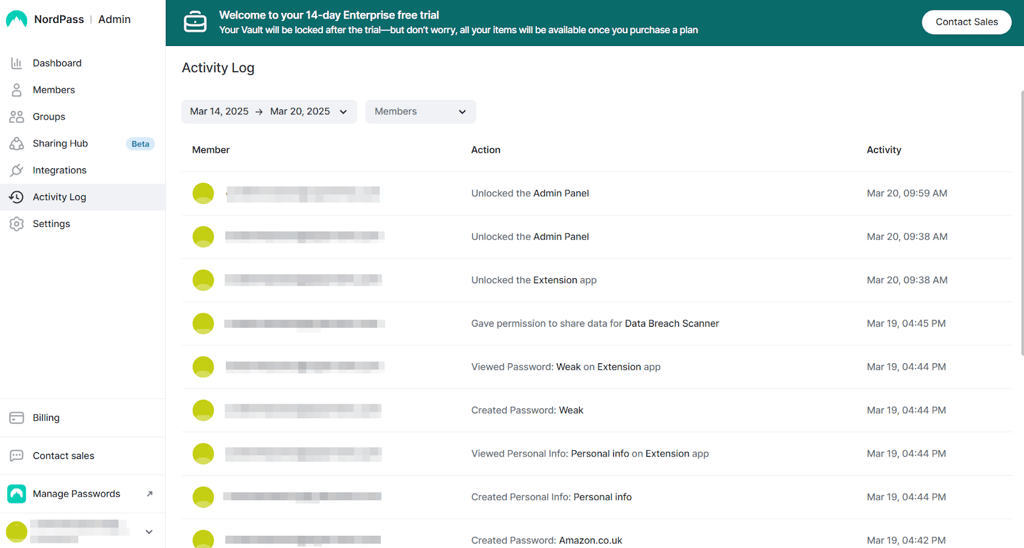Screen dimensions: 1024x548
Task: Open Manage Passwords link
Action: [82, 494]
